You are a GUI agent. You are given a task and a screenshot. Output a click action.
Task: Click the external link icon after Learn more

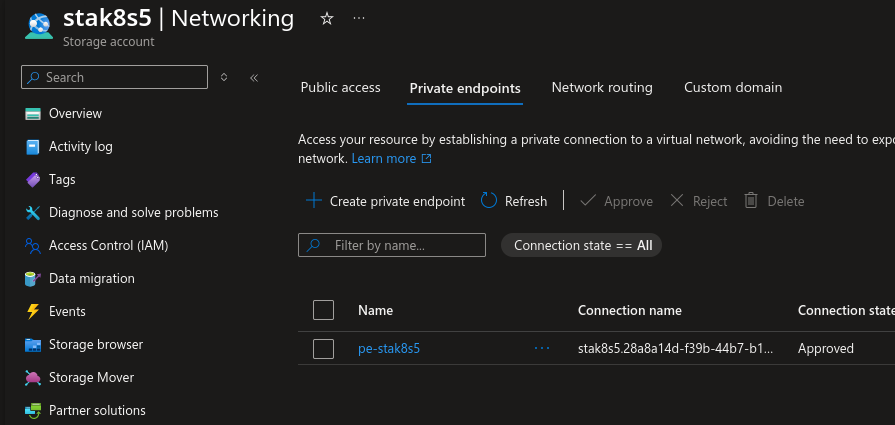click(426, 159)
